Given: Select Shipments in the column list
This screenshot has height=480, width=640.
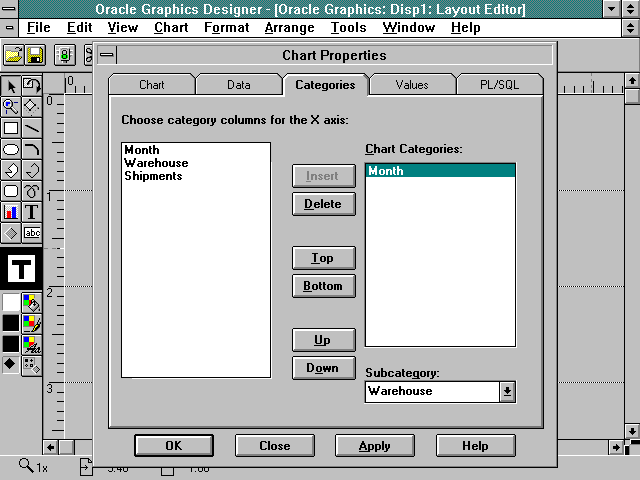Looking at the screenshot, I should (x=153, y=176).
